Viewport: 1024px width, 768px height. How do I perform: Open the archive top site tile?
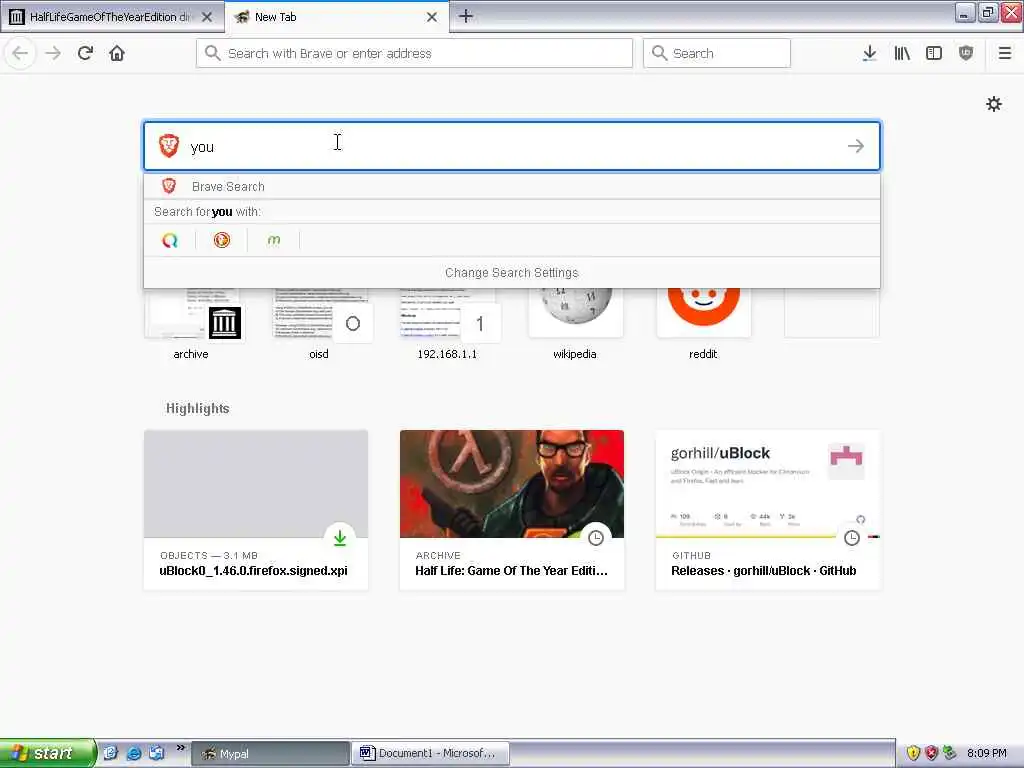(x=192, y=325)
